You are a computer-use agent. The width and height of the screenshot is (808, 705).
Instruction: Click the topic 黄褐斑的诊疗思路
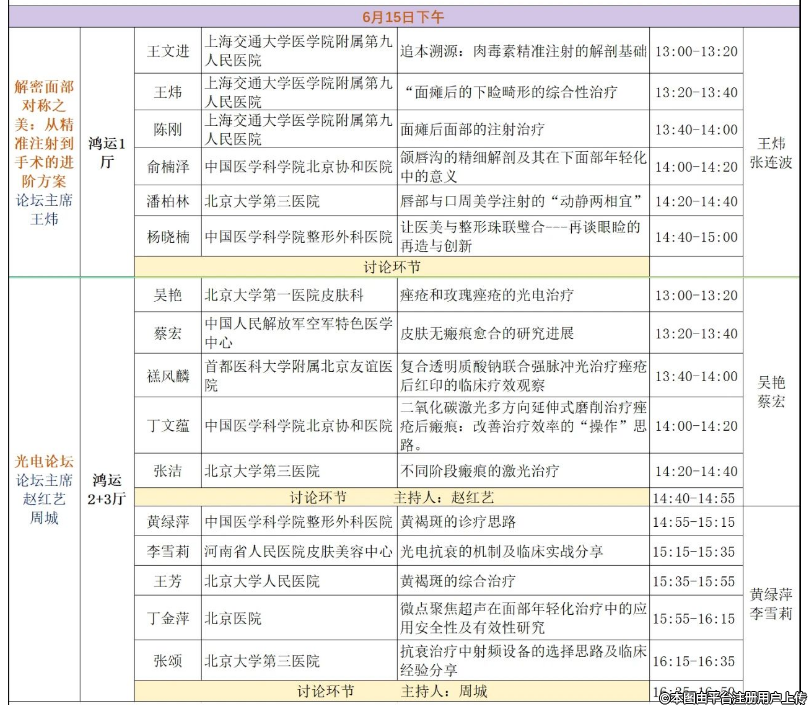[x=458, y=522]
